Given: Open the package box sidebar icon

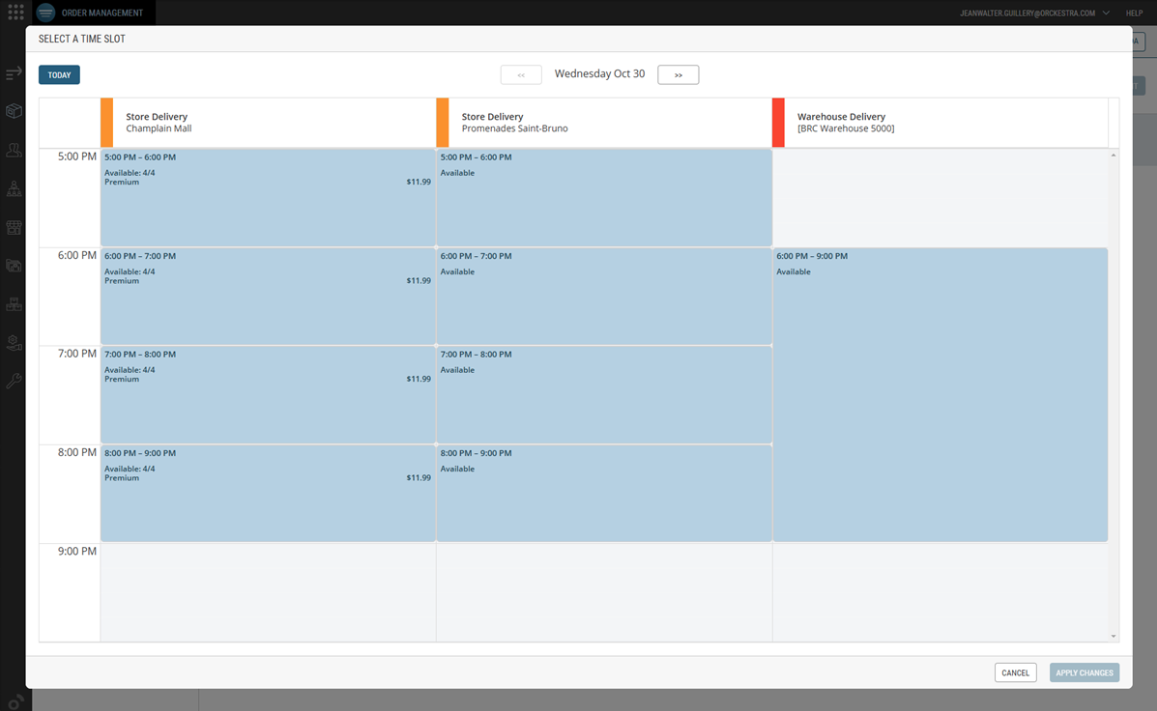Looking at the screenshot, I should point(14,111).
